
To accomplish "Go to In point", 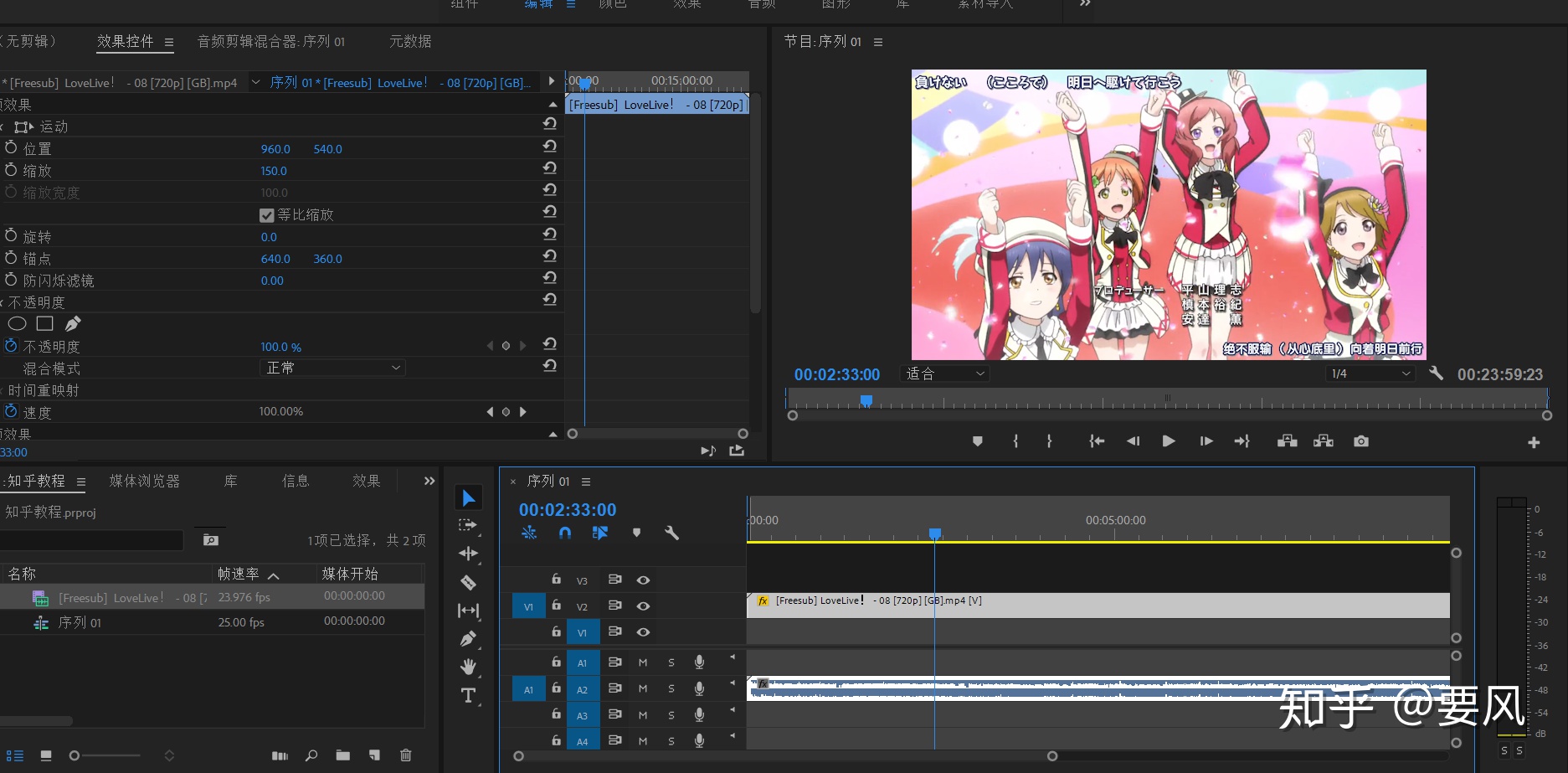I will pyautogui.click(x=1097, y=441).
